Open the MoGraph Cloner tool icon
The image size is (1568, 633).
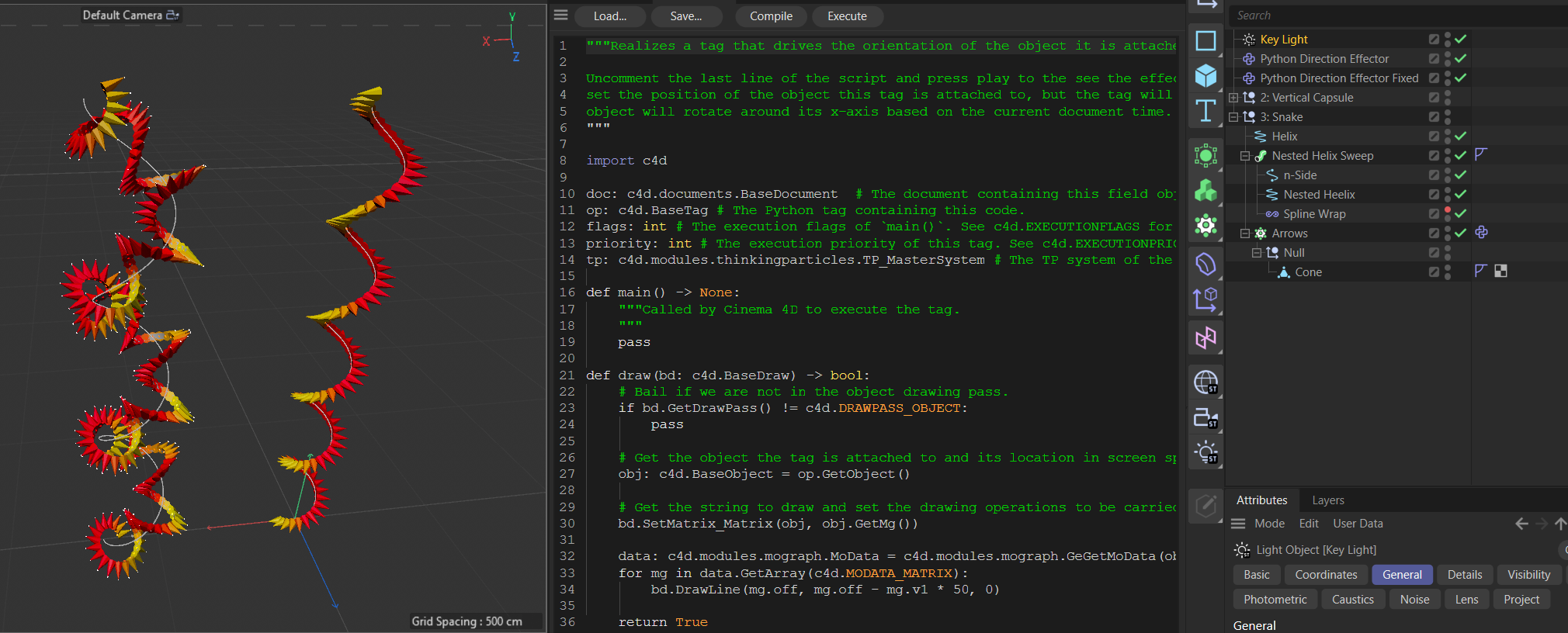(1205, 190)
